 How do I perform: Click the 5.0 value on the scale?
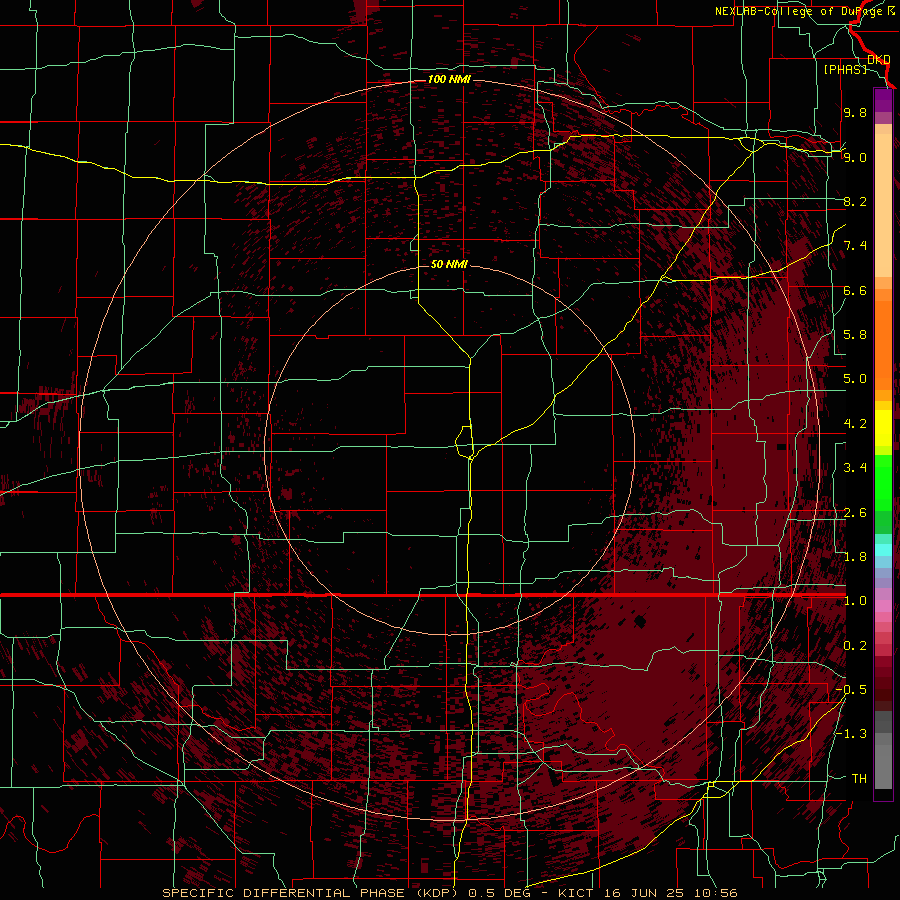click(x=855, y=379)
